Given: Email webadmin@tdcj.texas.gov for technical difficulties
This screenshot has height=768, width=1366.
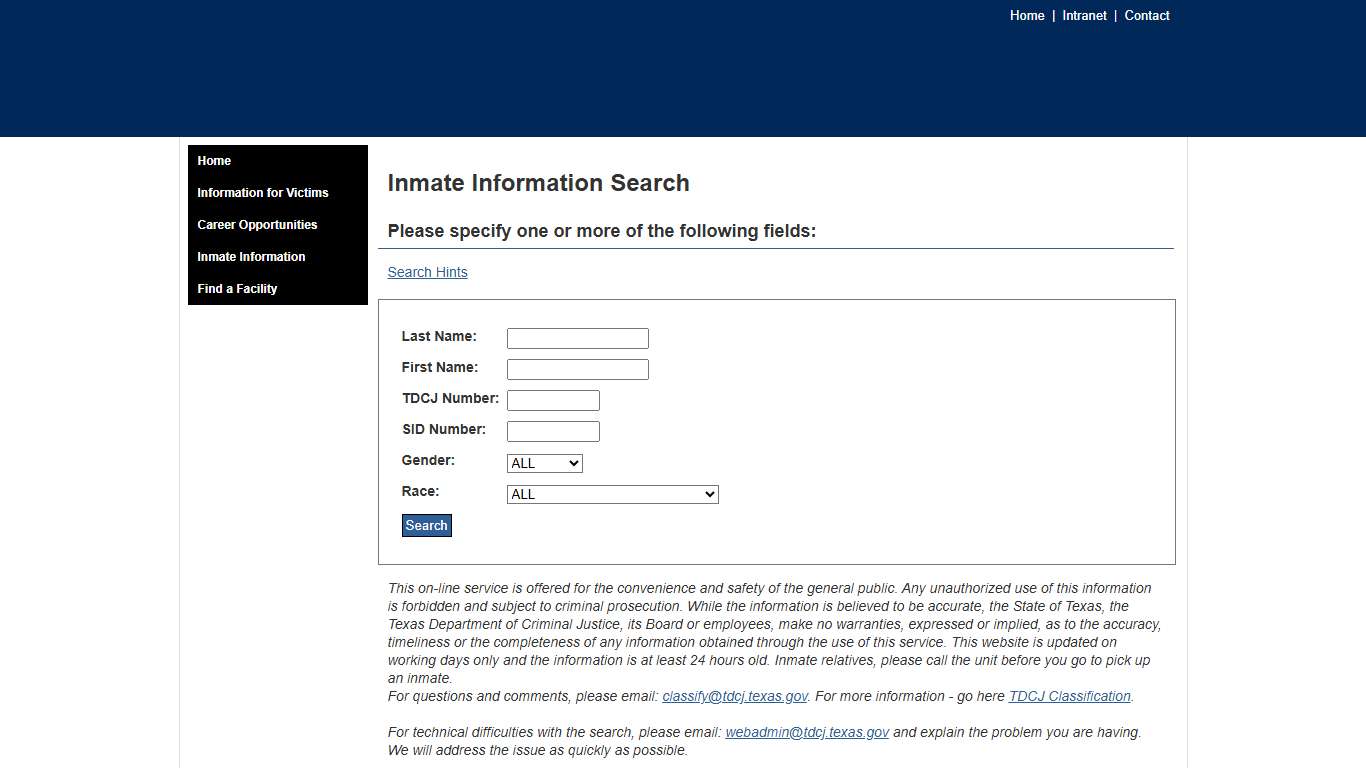Looking at the screenshot, I should (x=806, y=732).
